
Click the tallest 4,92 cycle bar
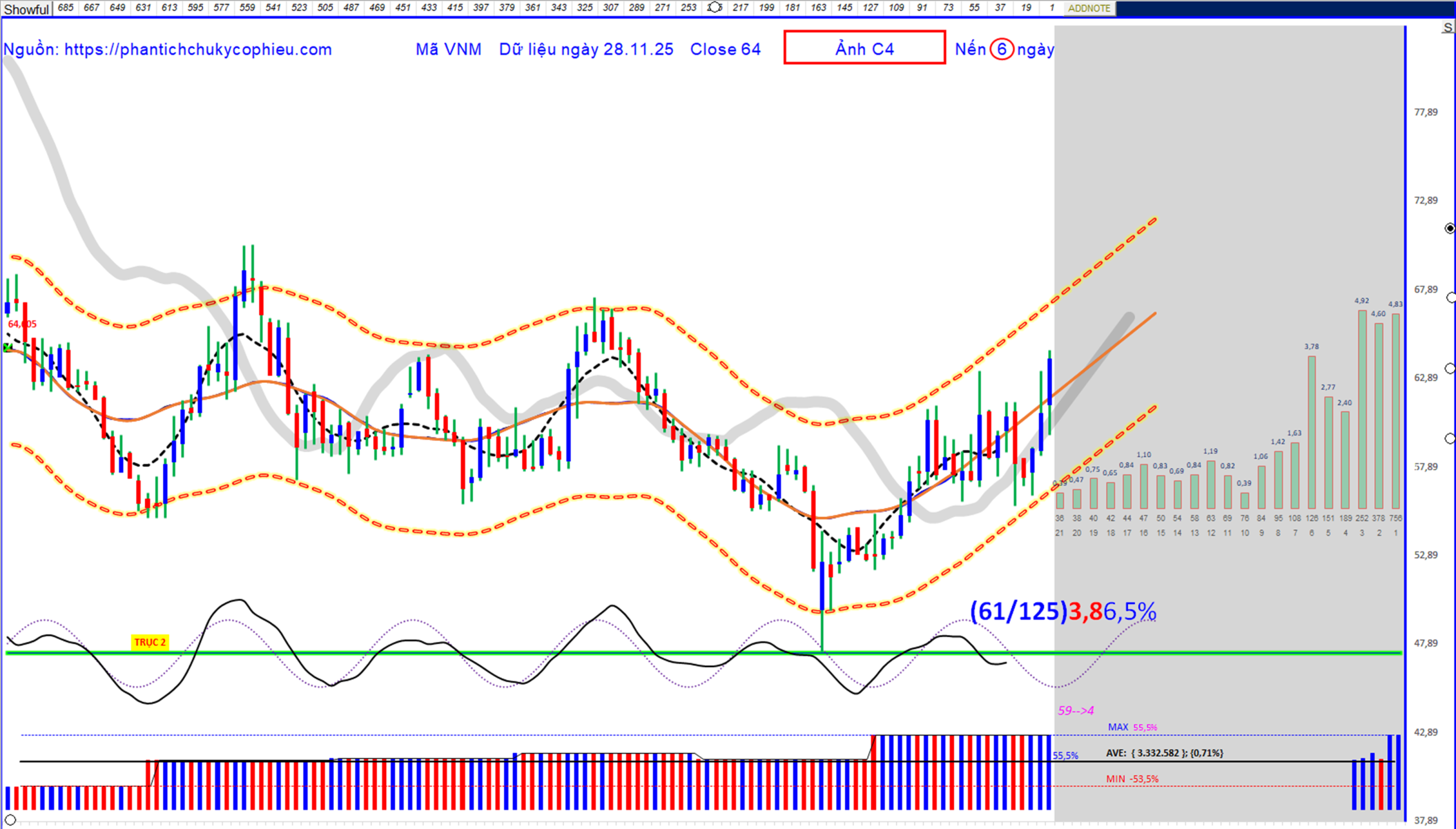coord(1362,409)
